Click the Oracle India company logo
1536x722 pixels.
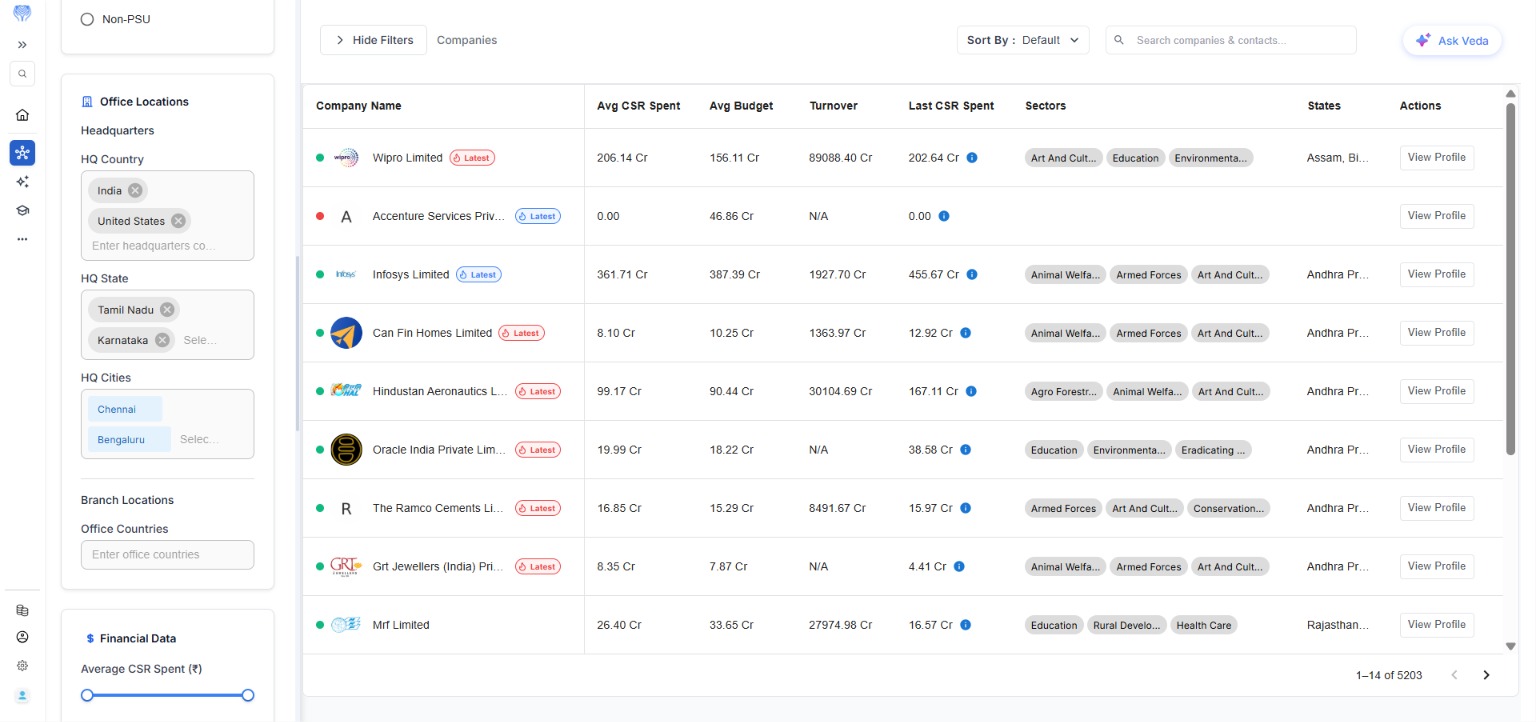point(346,450)
